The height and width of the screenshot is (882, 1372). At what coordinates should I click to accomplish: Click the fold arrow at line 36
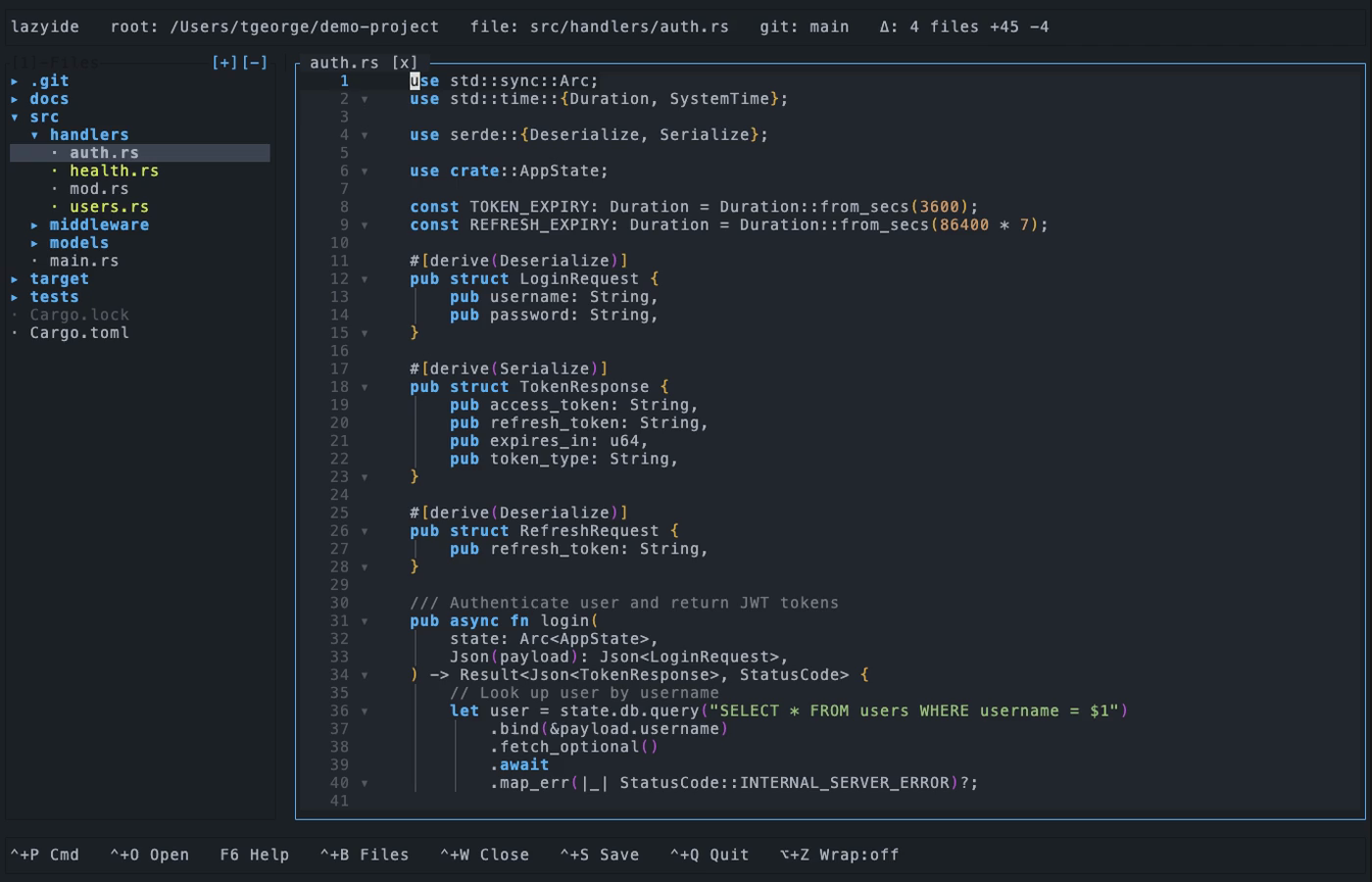coord(365,711)
